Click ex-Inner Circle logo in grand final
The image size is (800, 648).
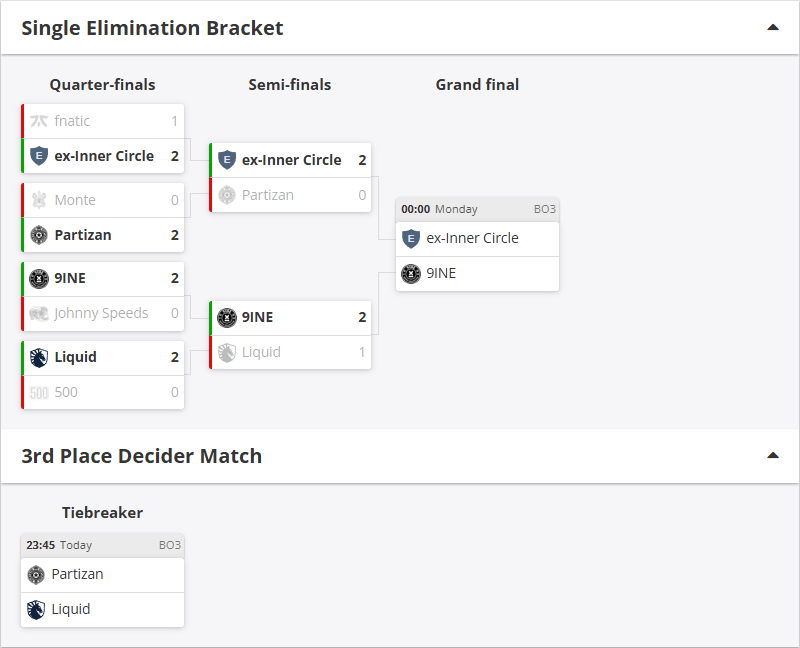click(410, 238)
